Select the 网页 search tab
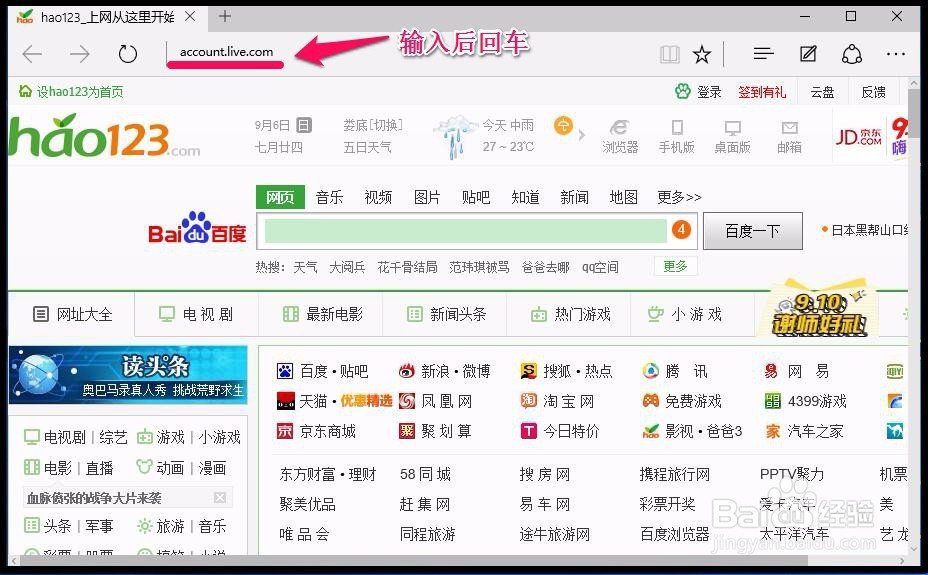 tap(280, 197)
